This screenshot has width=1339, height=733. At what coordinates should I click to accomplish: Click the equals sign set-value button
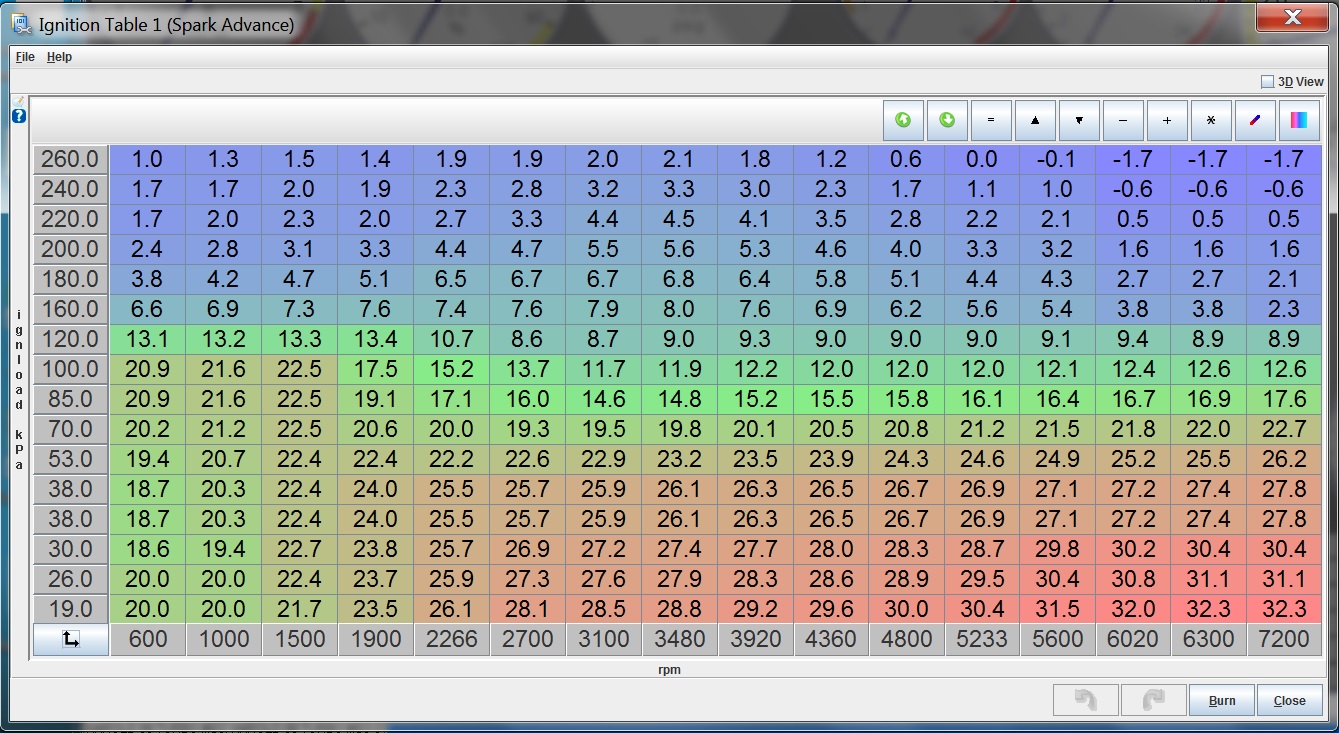[991, 120]
